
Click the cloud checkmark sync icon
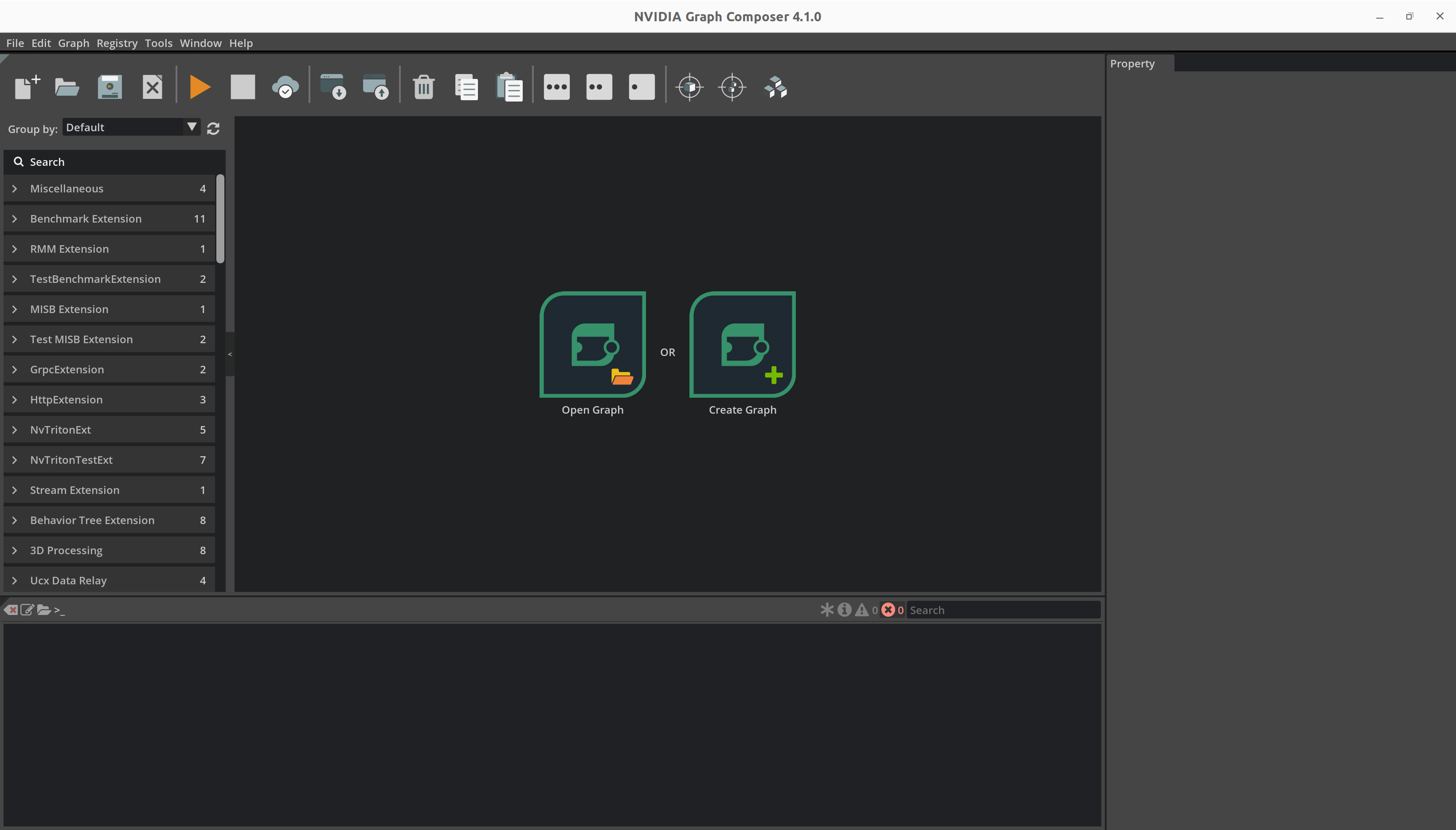[285, 87]
